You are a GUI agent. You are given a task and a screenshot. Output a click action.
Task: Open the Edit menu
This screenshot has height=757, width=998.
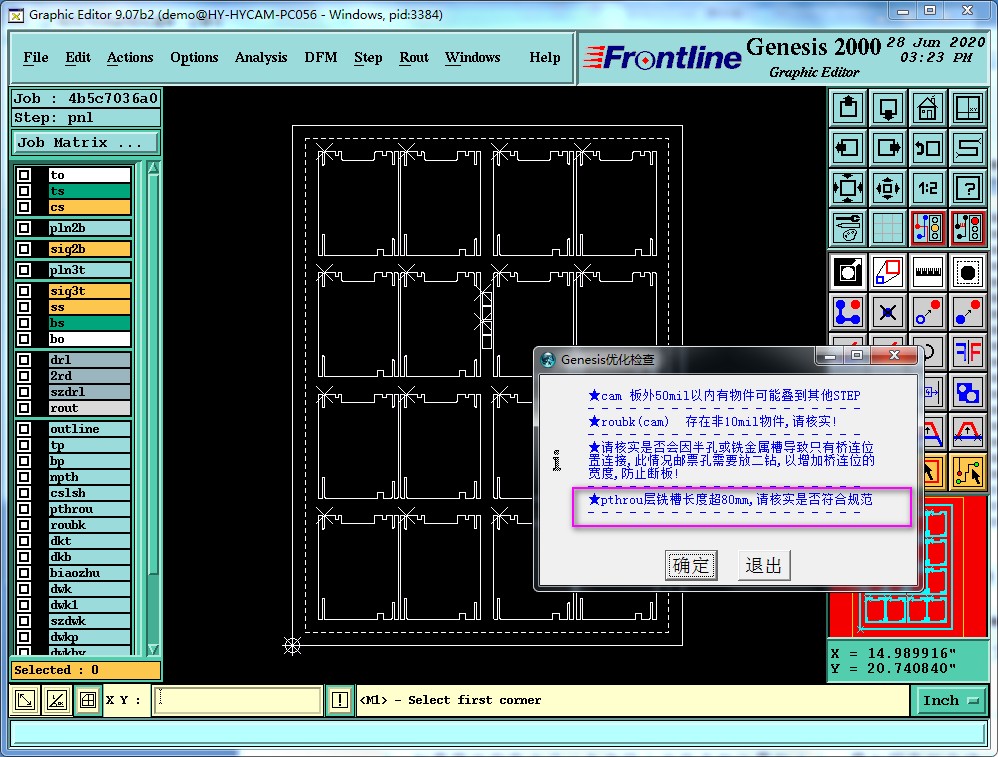78,57
